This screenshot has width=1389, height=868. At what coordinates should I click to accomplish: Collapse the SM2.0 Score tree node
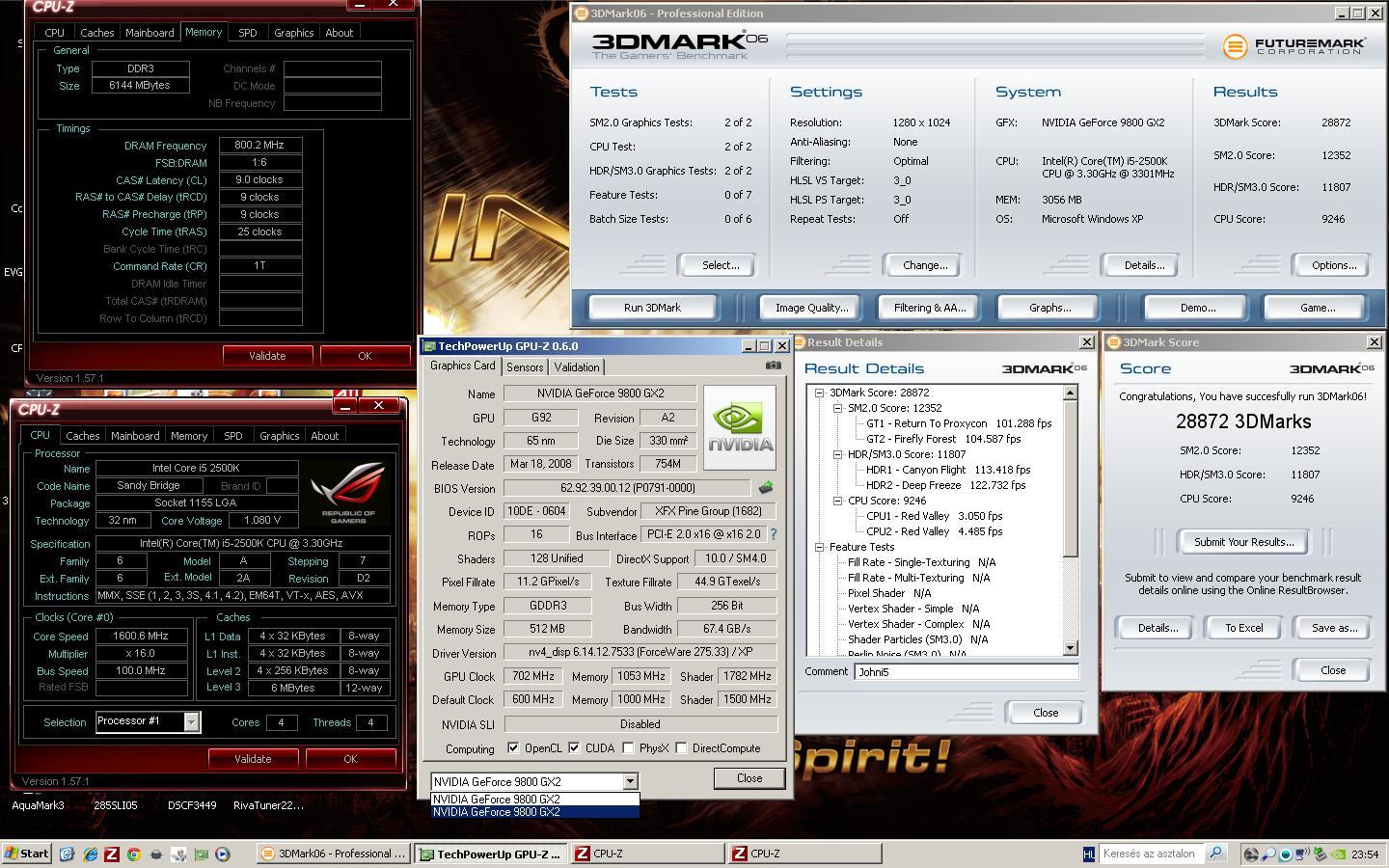point(837,408)
